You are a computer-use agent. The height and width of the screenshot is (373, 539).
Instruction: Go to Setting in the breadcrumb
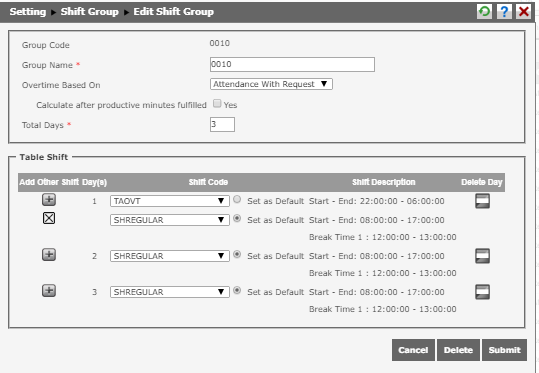pos(28,12)
